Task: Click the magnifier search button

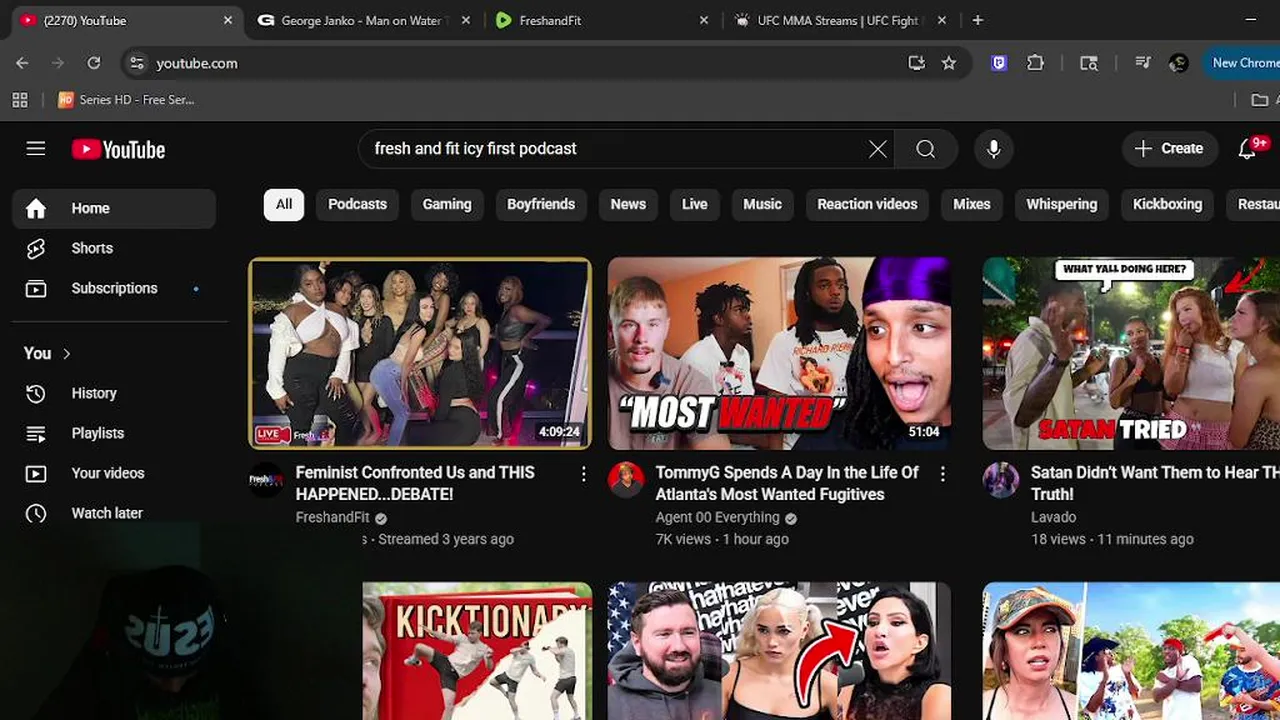Action: (x=926, y=149)
